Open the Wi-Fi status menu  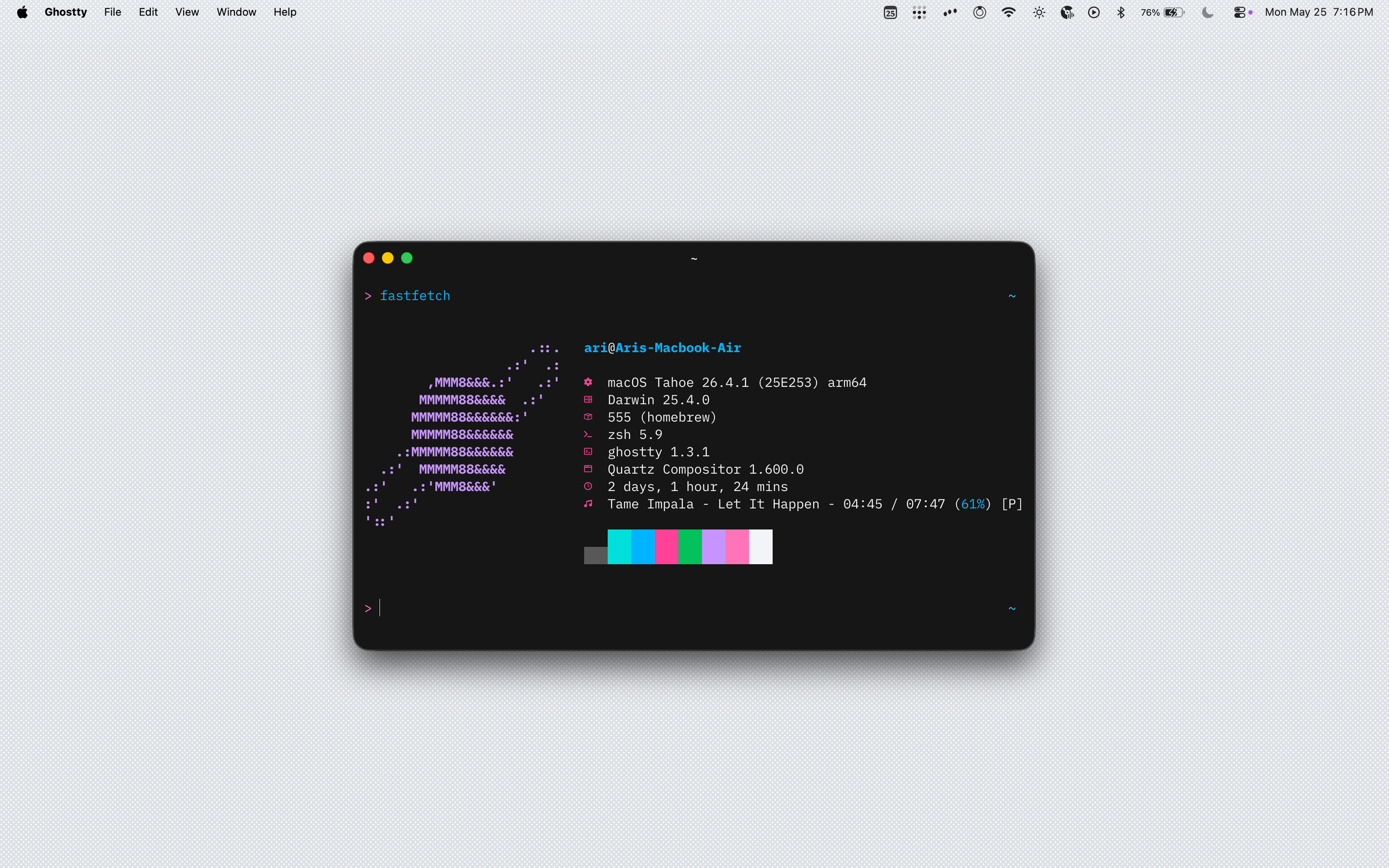pyautogui.click(x=1009, y=12)
